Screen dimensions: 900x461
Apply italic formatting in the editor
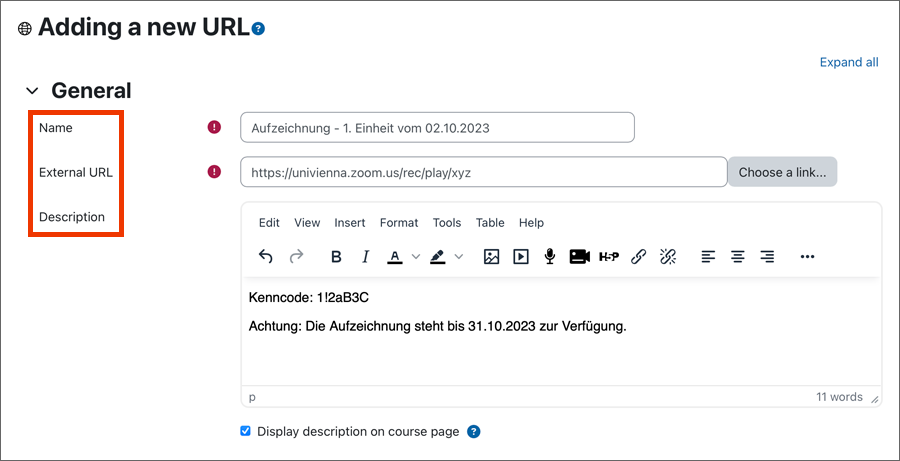tap(365, 257)
